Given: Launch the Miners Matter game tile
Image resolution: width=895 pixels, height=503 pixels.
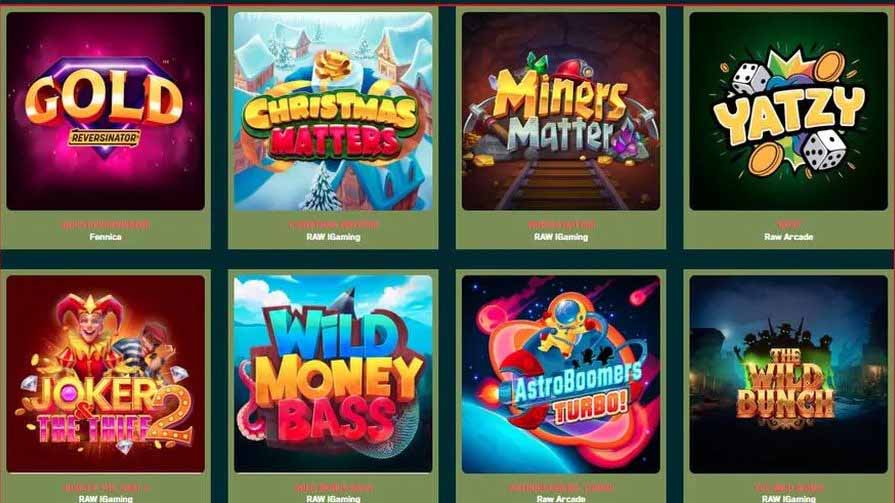Looking at the screenshot, I should click(561, 111).
